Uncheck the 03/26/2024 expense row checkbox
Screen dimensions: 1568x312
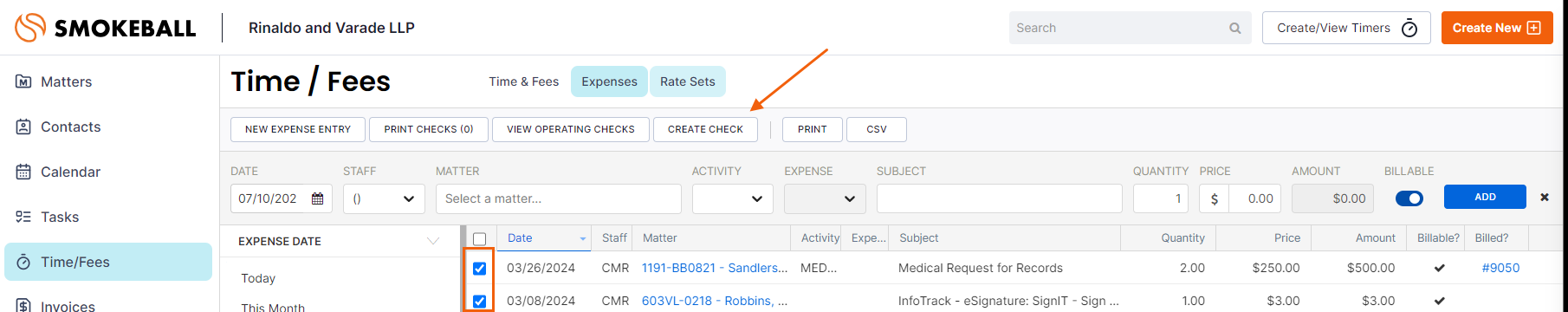pyautogui.click(x=479, y=268)
